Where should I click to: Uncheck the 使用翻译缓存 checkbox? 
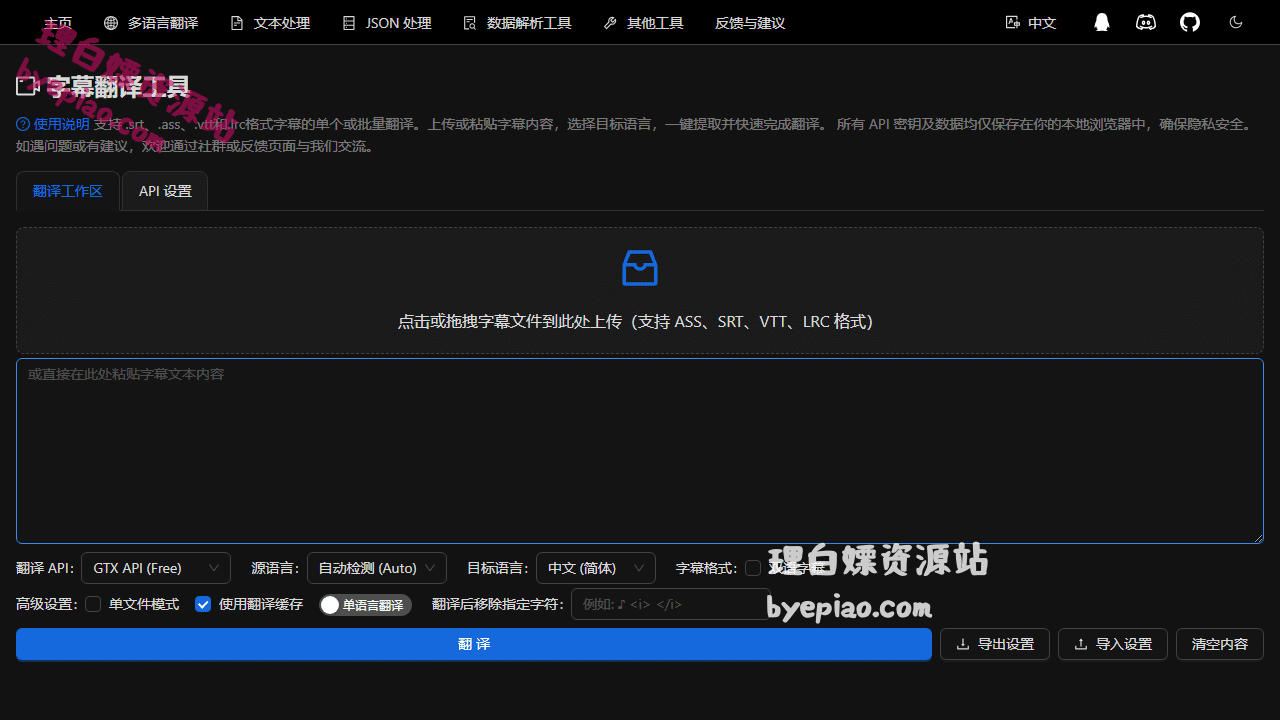[x=203, y=604]
